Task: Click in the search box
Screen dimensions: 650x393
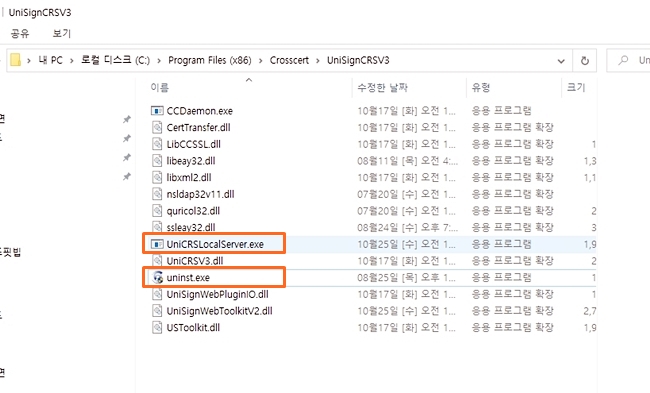Action: tap(628, 61)
